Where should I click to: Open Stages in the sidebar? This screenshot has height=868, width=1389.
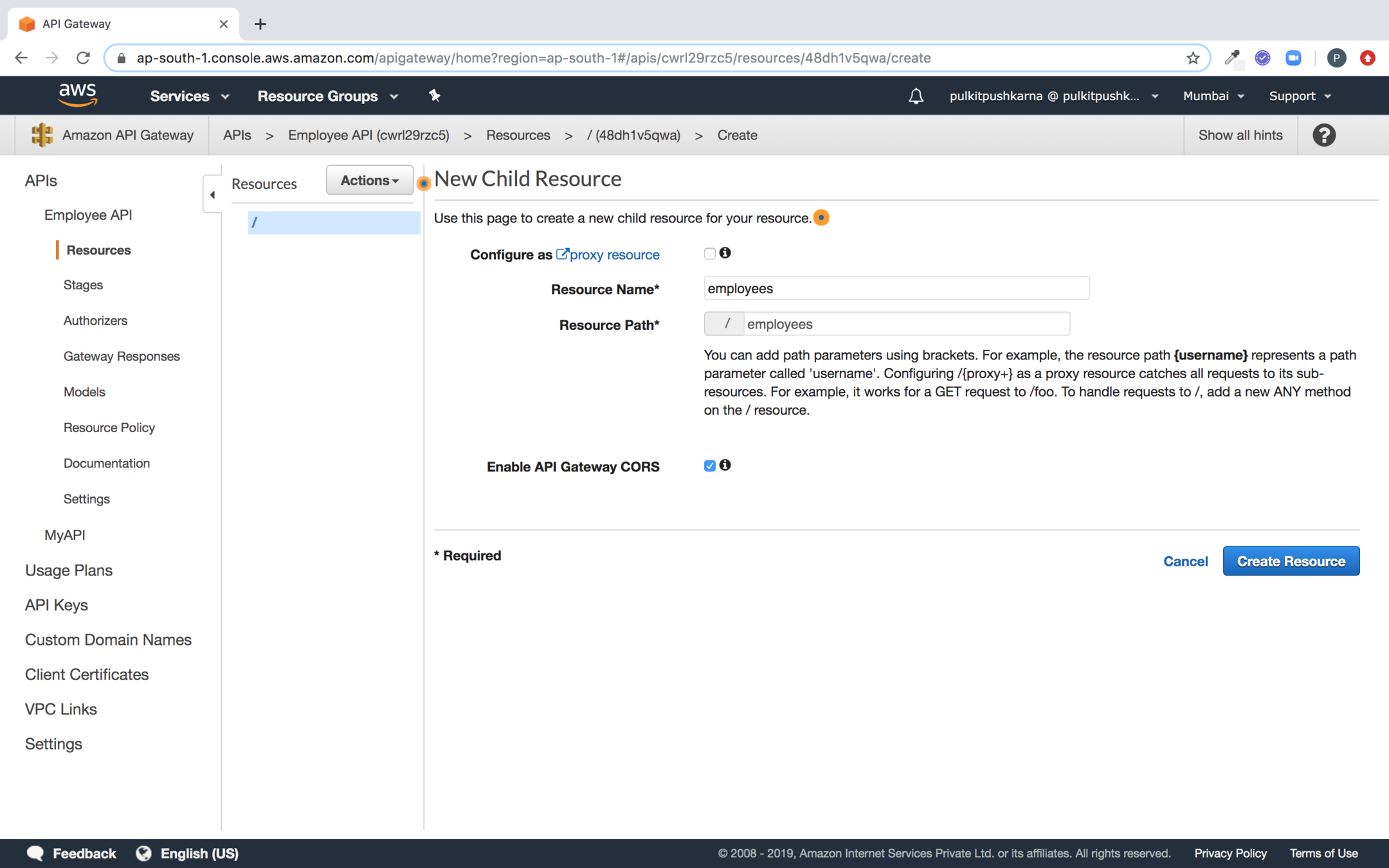(83, 285)
